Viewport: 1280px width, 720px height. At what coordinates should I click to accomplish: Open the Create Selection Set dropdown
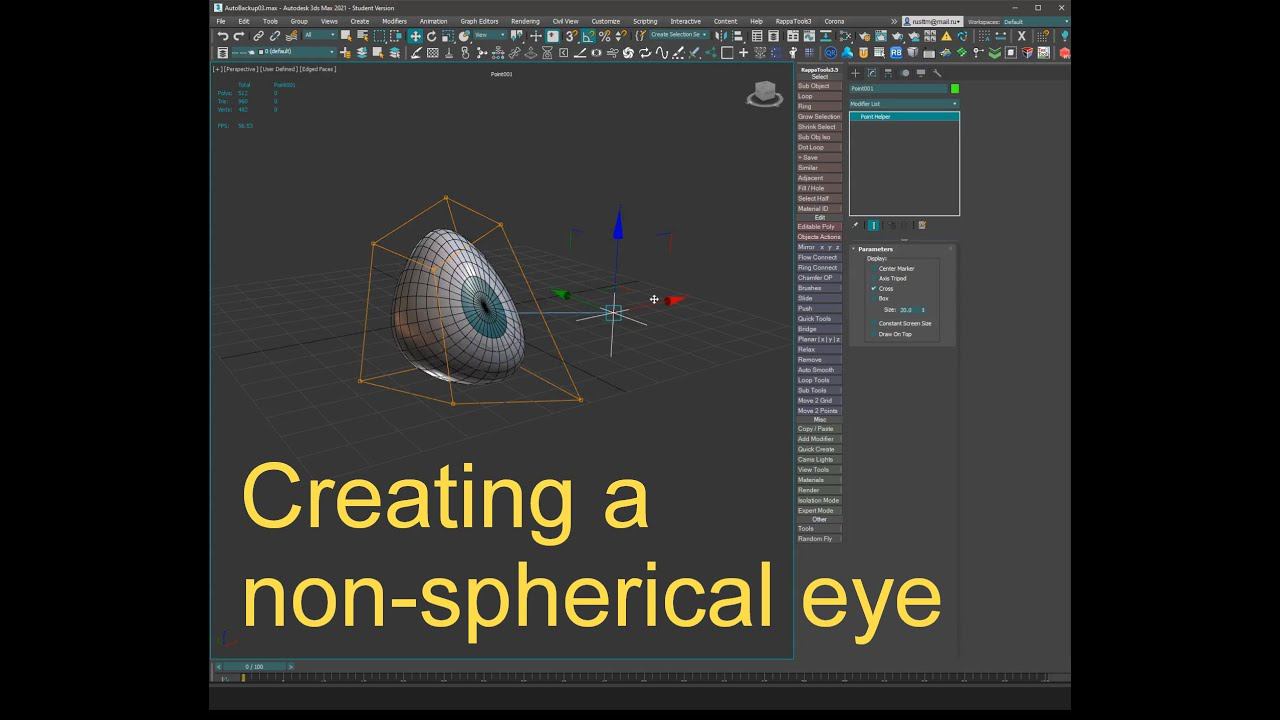680,35
